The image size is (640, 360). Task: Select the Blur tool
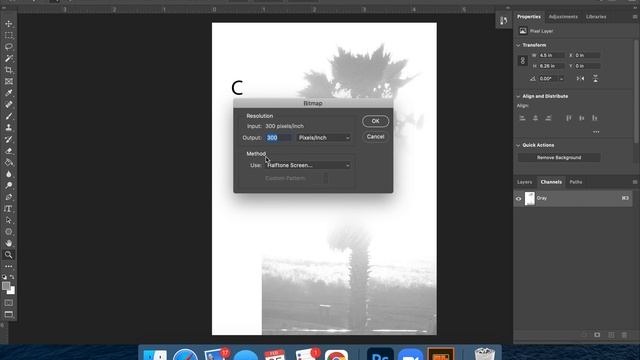pos(9,174)
